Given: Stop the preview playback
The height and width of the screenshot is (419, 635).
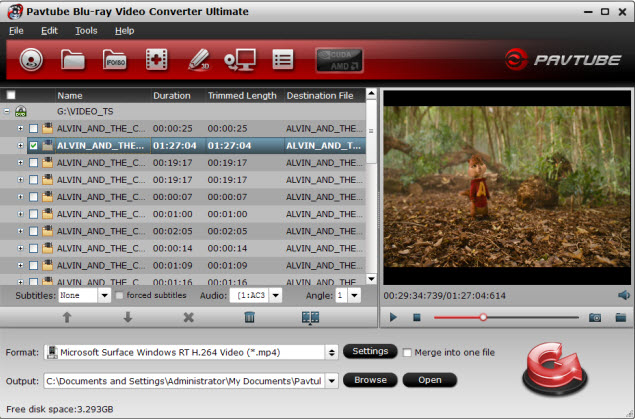Looking at the screenshot, I should (x=417, y=317).
